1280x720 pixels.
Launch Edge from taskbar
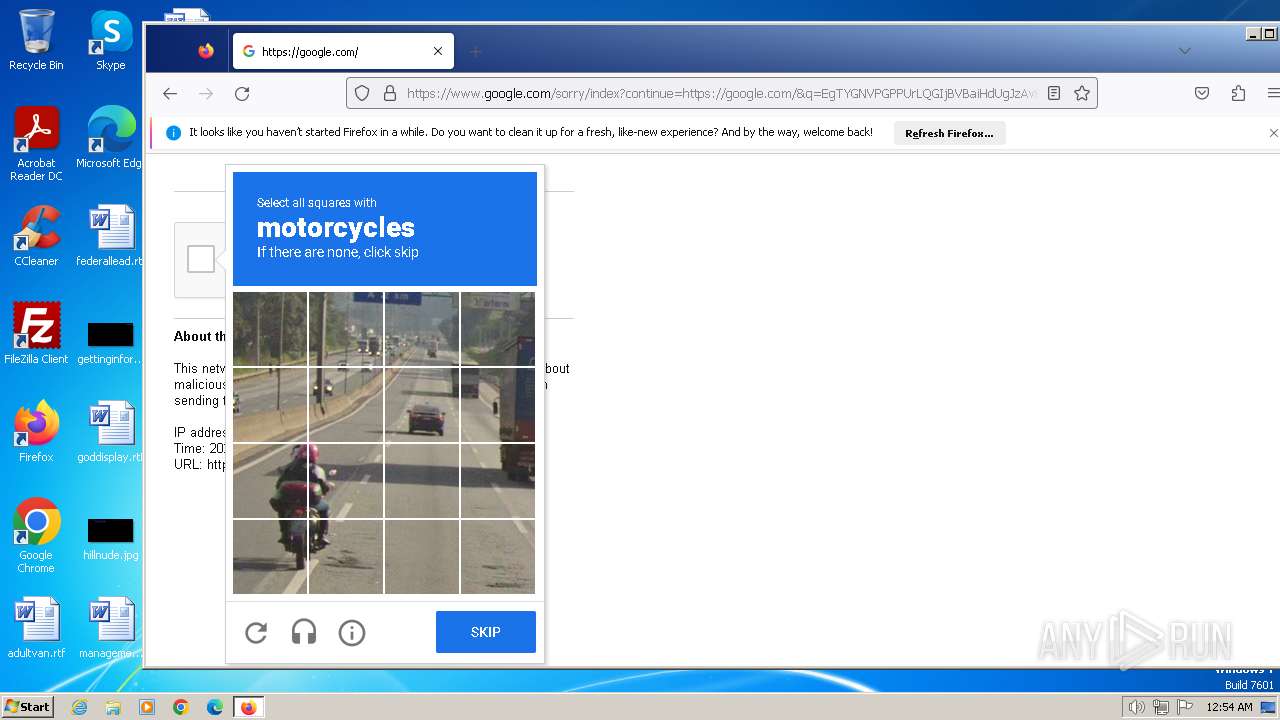click(x=215, y=707)
